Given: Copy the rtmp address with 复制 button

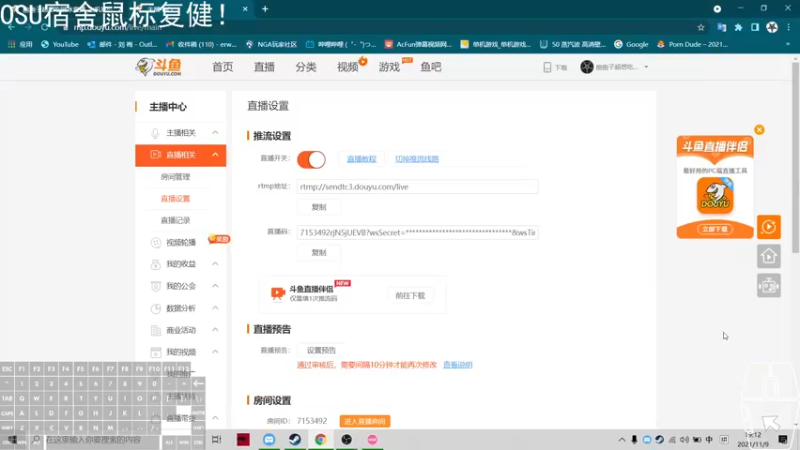Looking at the screenshot, I should (x=319, y=207).
